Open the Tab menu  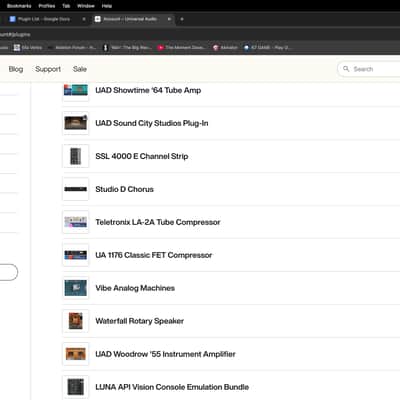coord(66,6)
